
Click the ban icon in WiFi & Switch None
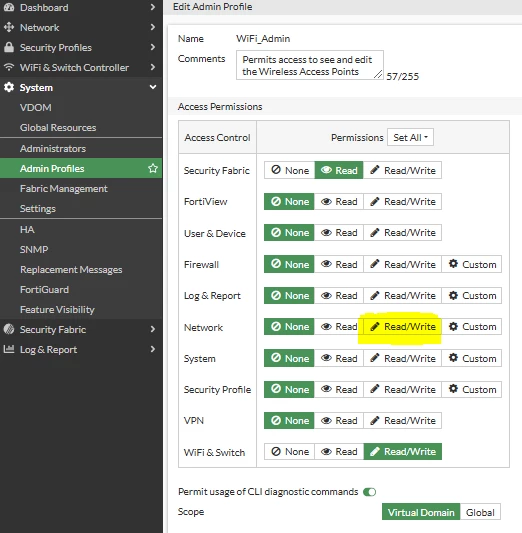point(276,451)
